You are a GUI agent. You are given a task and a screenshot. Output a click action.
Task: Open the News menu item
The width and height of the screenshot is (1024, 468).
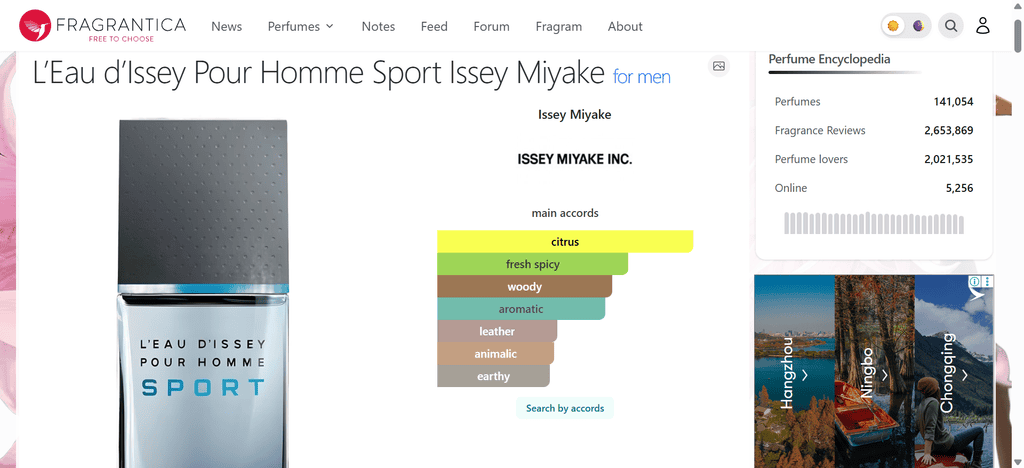click(227, 27)
